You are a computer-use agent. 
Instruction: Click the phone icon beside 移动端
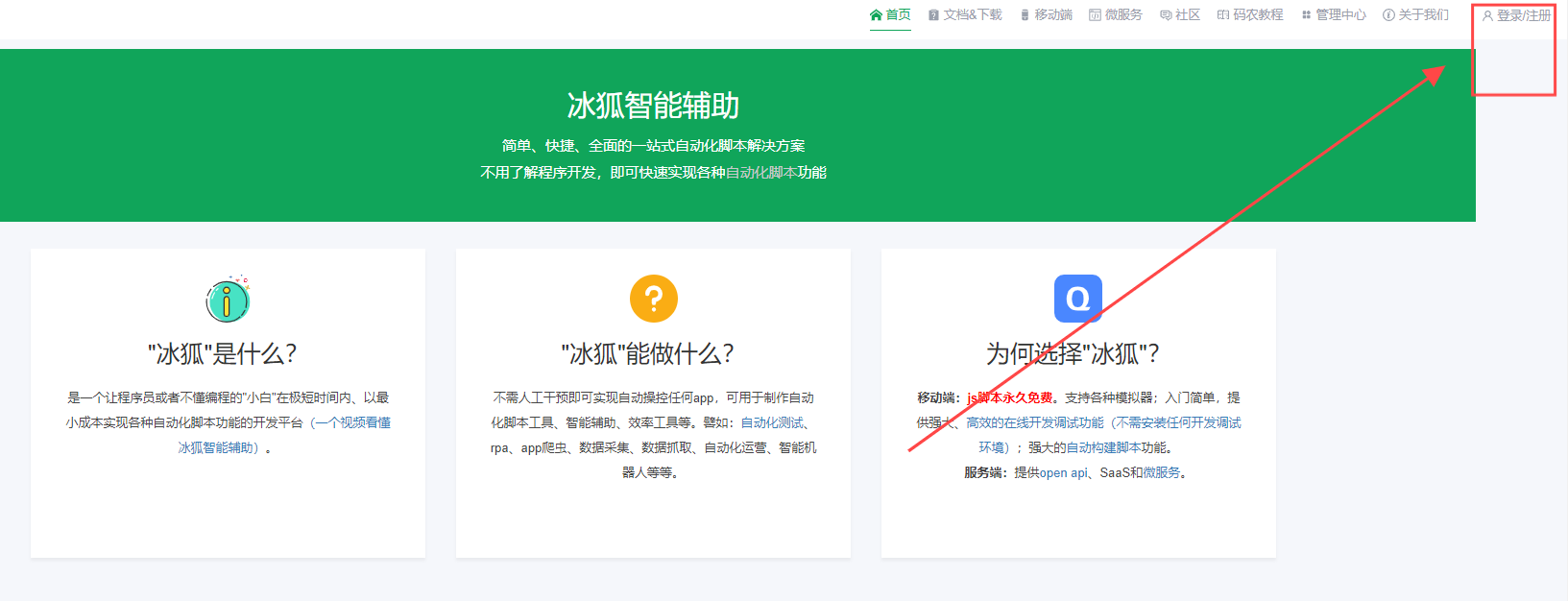coord(1025,15)
